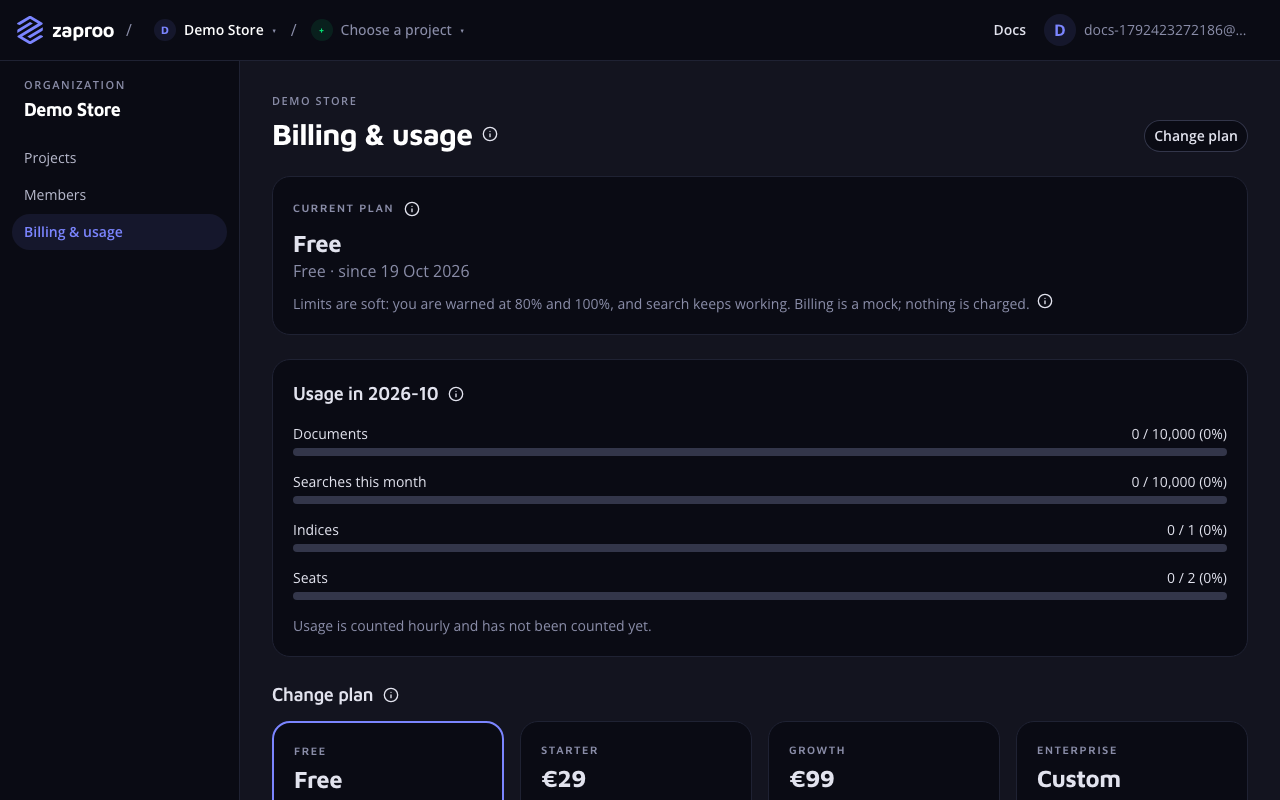Click the Indices '0 / 1 (0%)' value
Image resolution: width=1280 pixels, height=800 pixels.
[x=1197, y=530]
